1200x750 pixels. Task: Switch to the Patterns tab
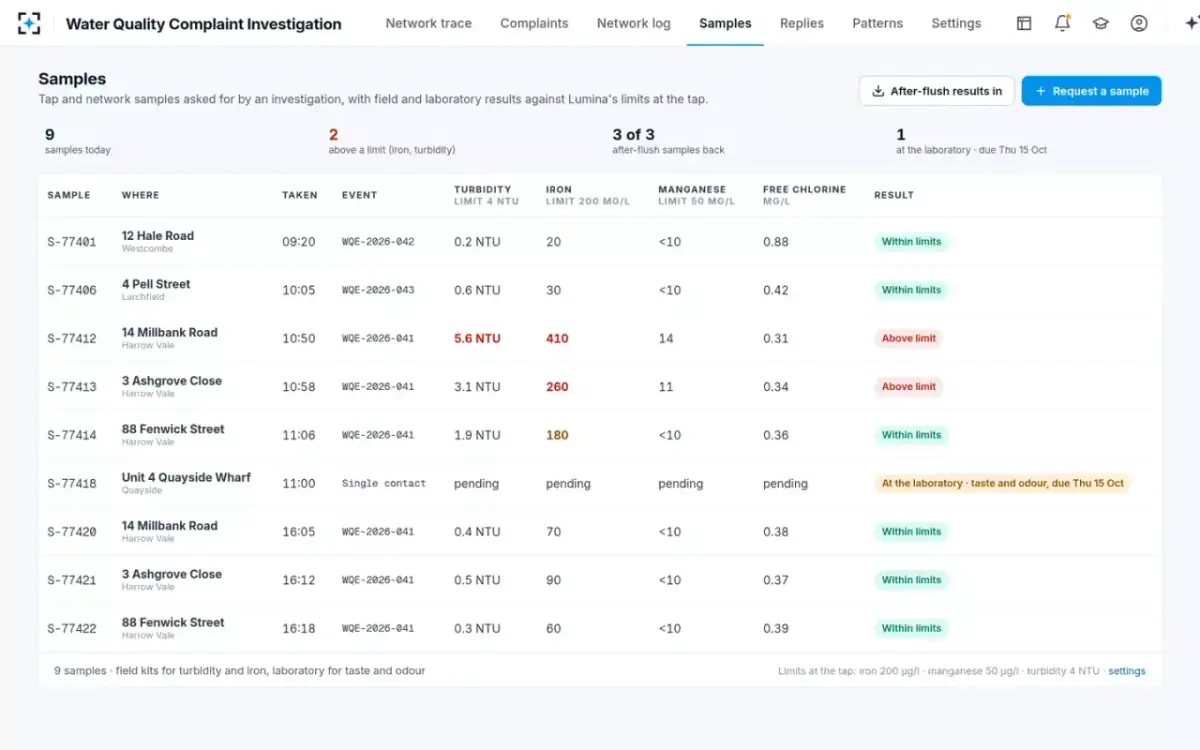click(878, 23)
